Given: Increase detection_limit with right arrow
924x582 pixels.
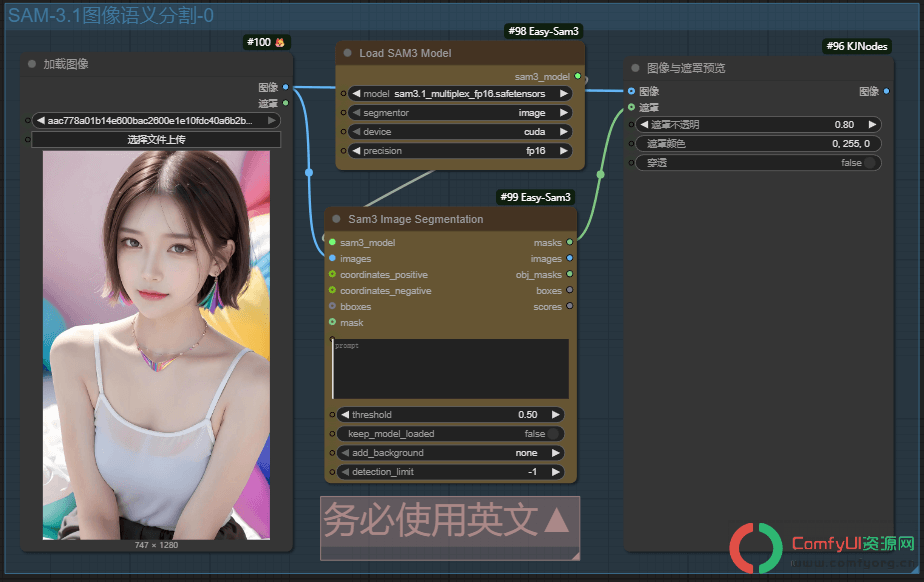Looking at the screenshot, I should [556, 471].
